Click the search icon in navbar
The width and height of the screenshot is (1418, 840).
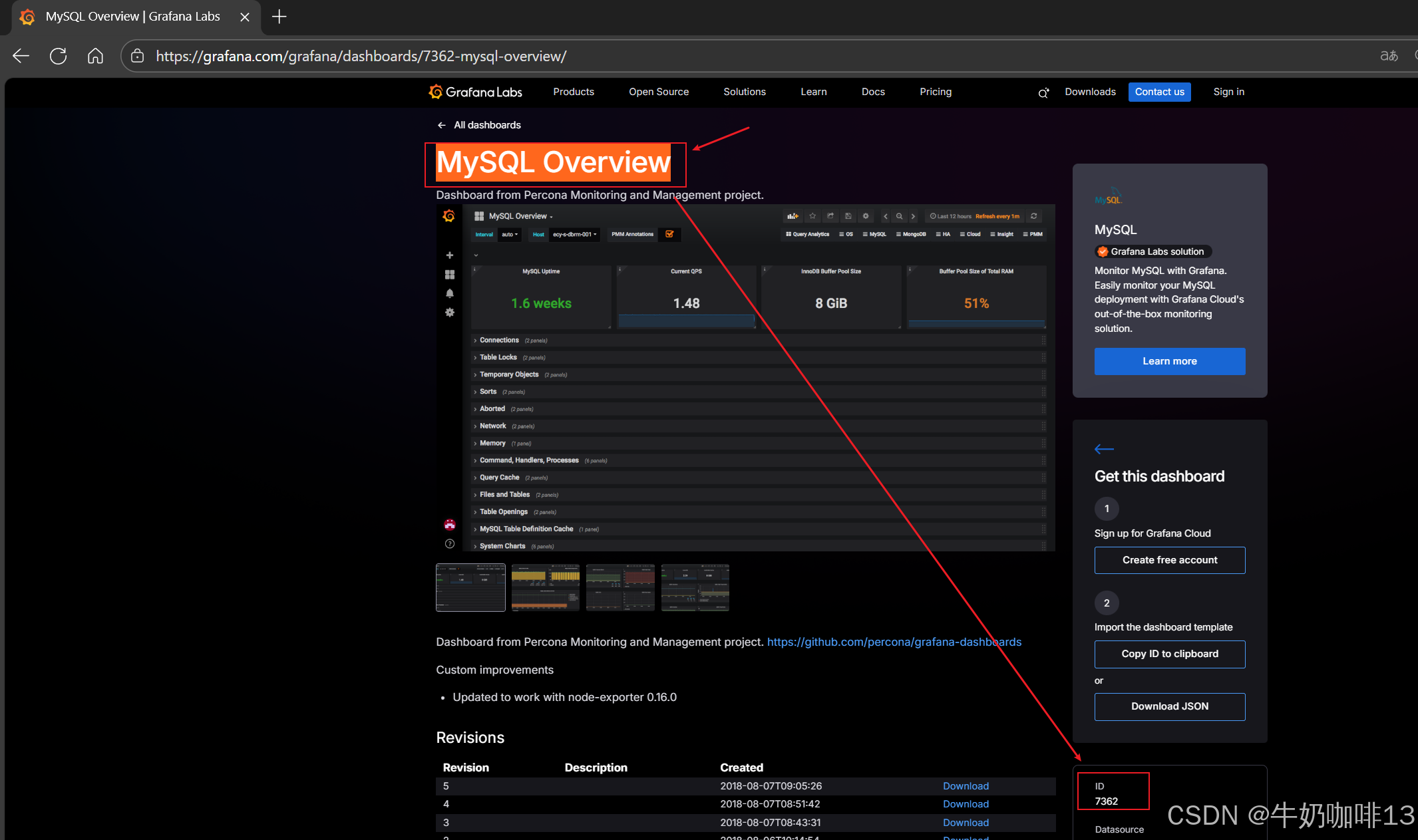(x=1043, y=92)
